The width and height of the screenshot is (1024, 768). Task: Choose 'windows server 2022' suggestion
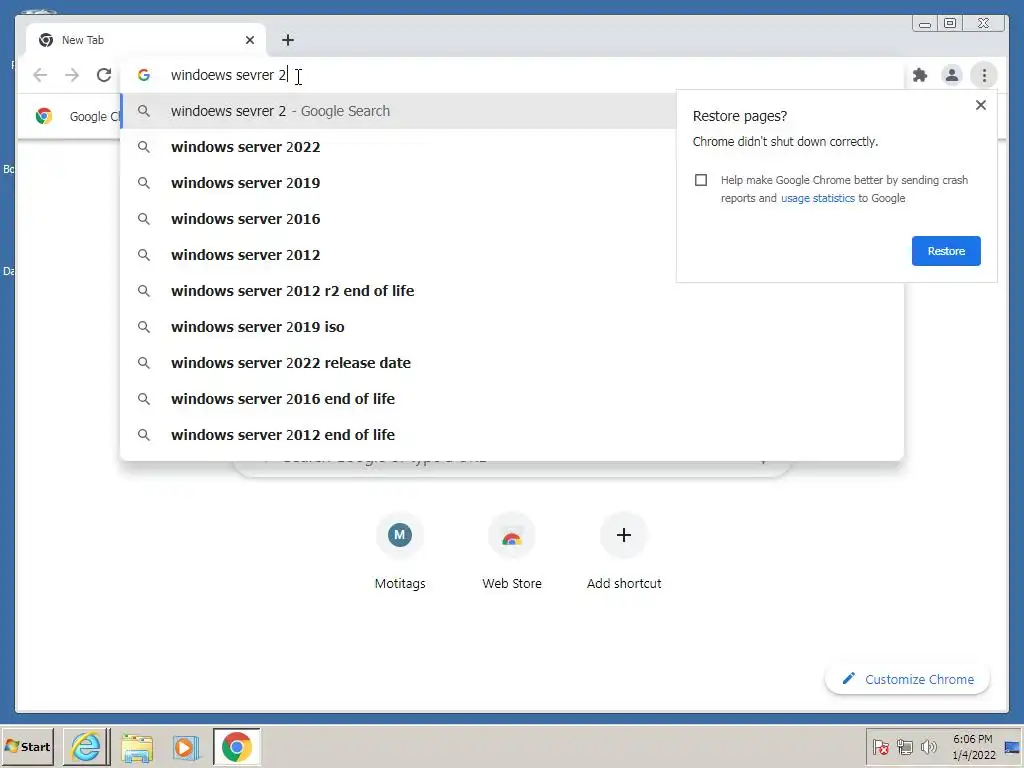click(x=398, y=147)
